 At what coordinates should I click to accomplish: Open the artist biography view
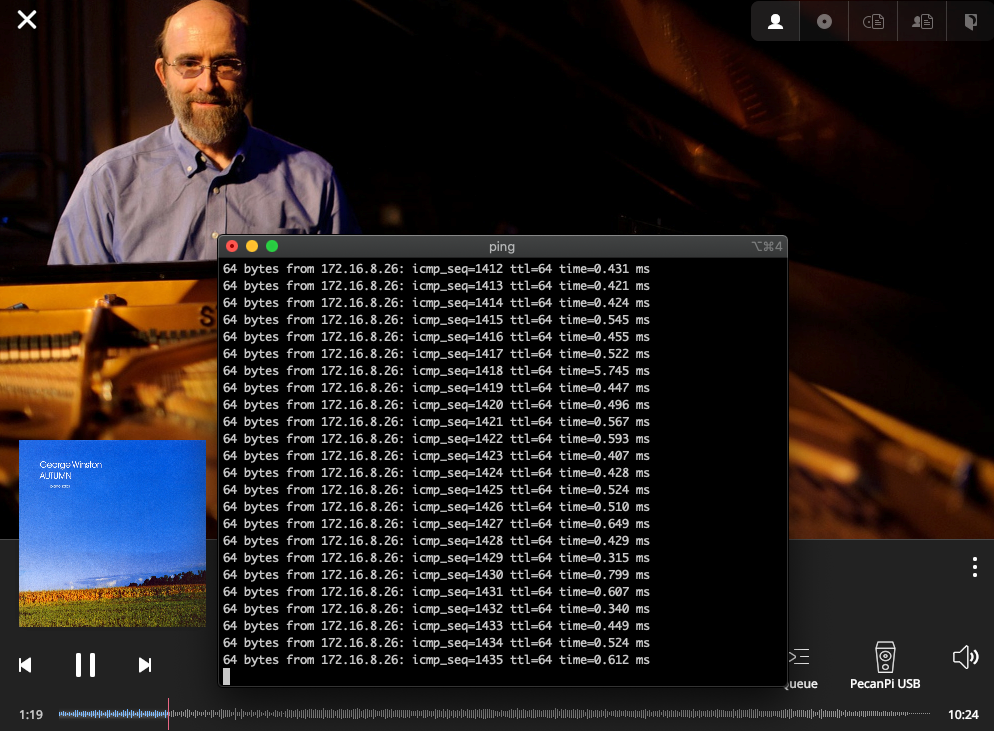[922, 21]
